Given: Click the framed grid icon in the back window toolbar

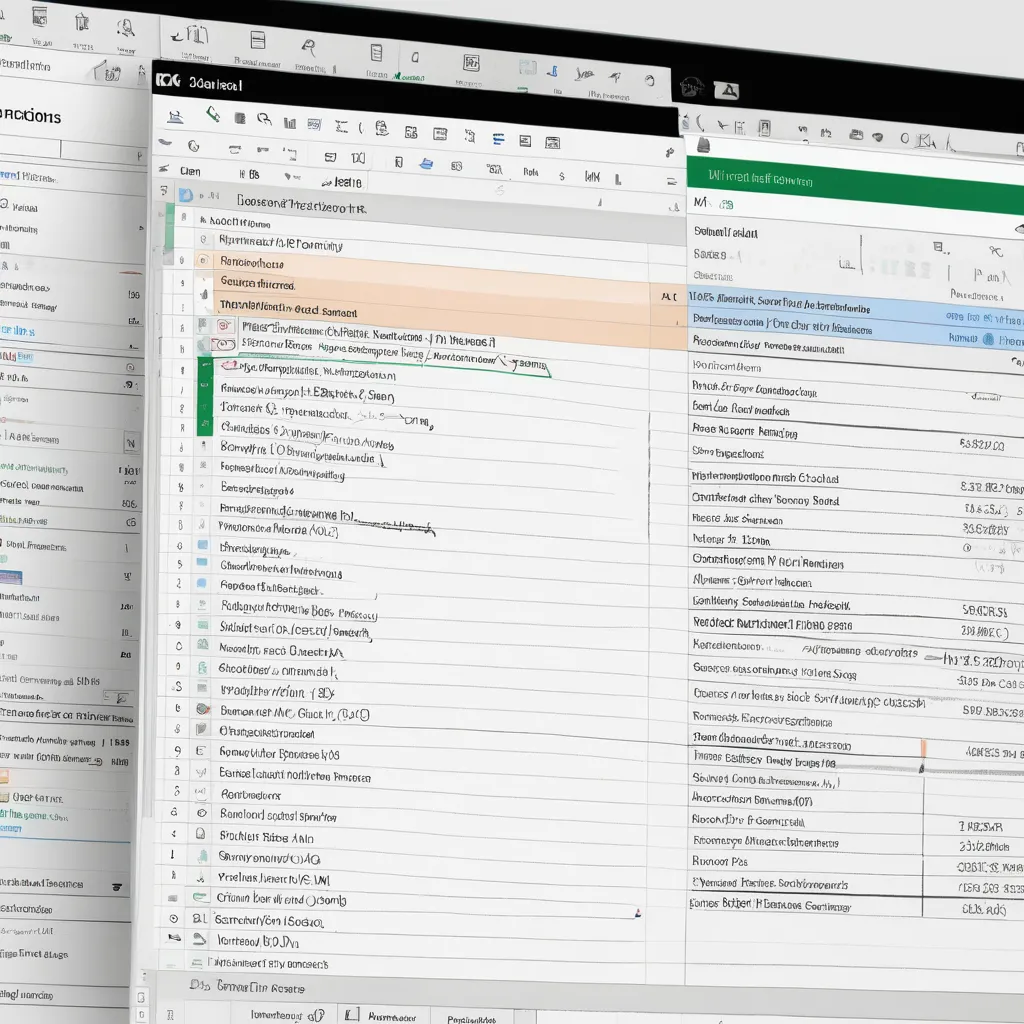Looking at the screenshot, I should tap(471, 63).
